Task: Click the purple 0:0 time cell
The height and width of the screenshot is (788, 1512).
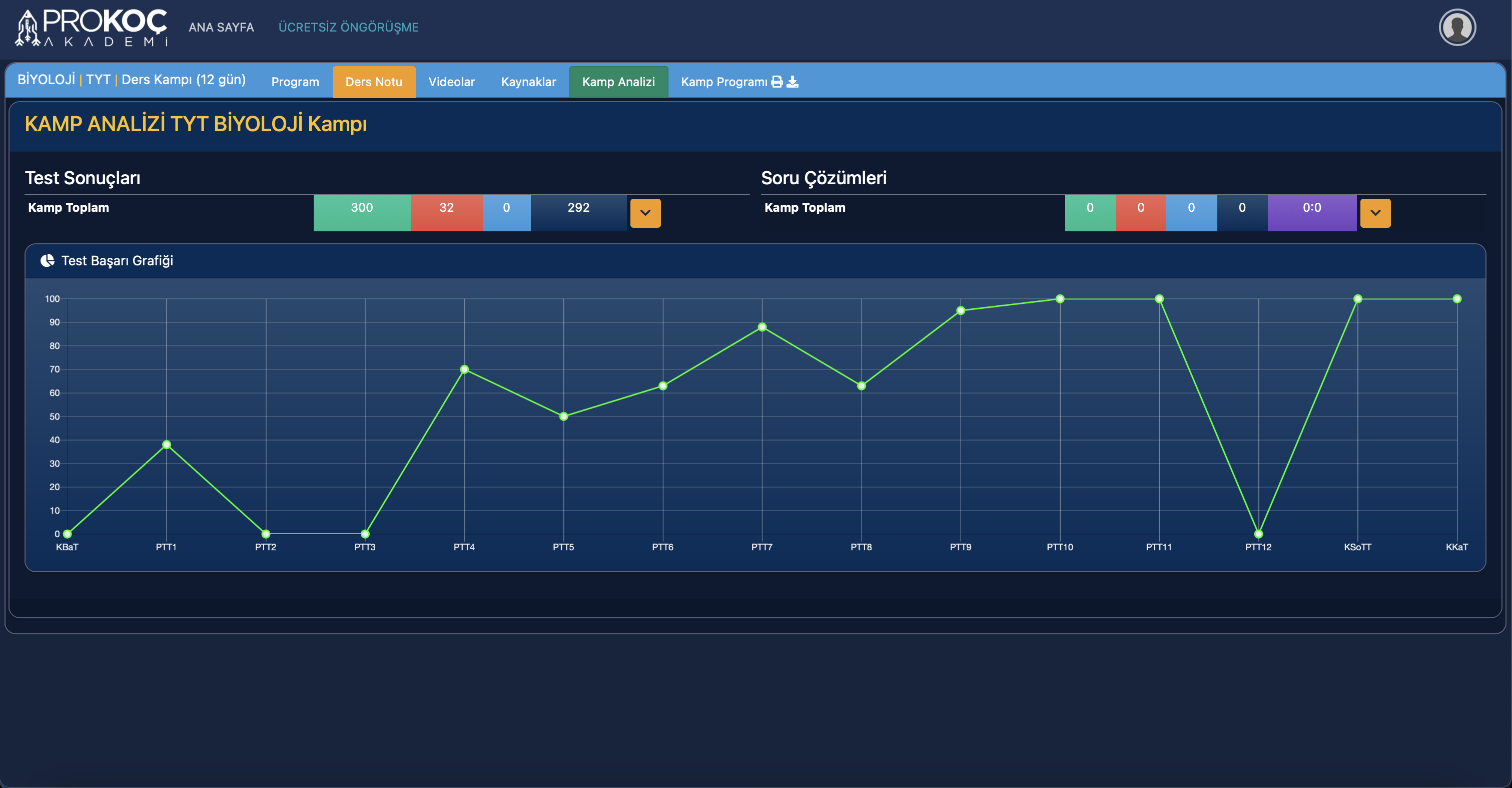Action: point(1311,212)
